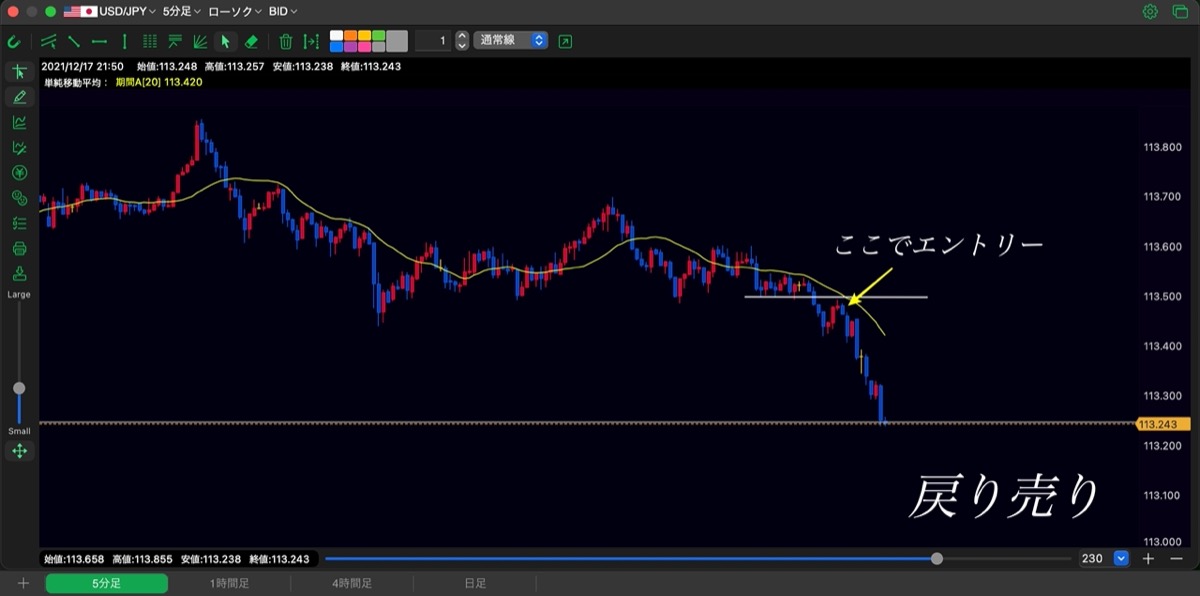Click the trash delete icon

[286, 41]
